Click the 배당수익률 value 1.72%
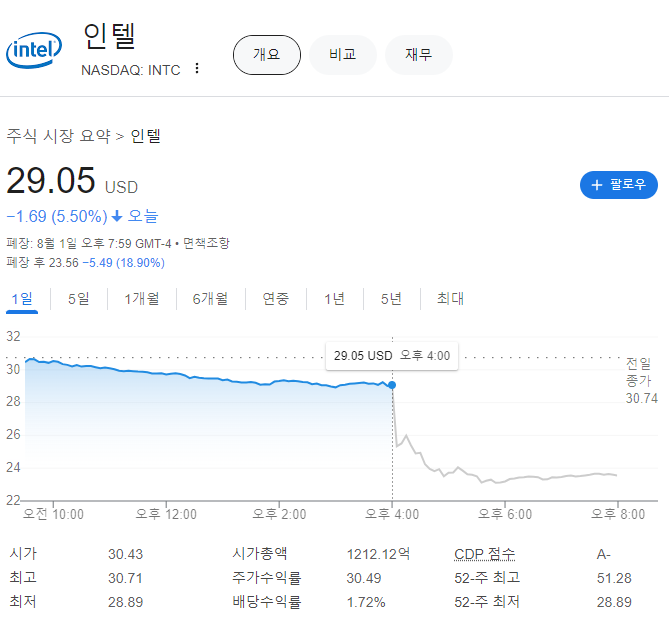669x620 pixels. 366,602
